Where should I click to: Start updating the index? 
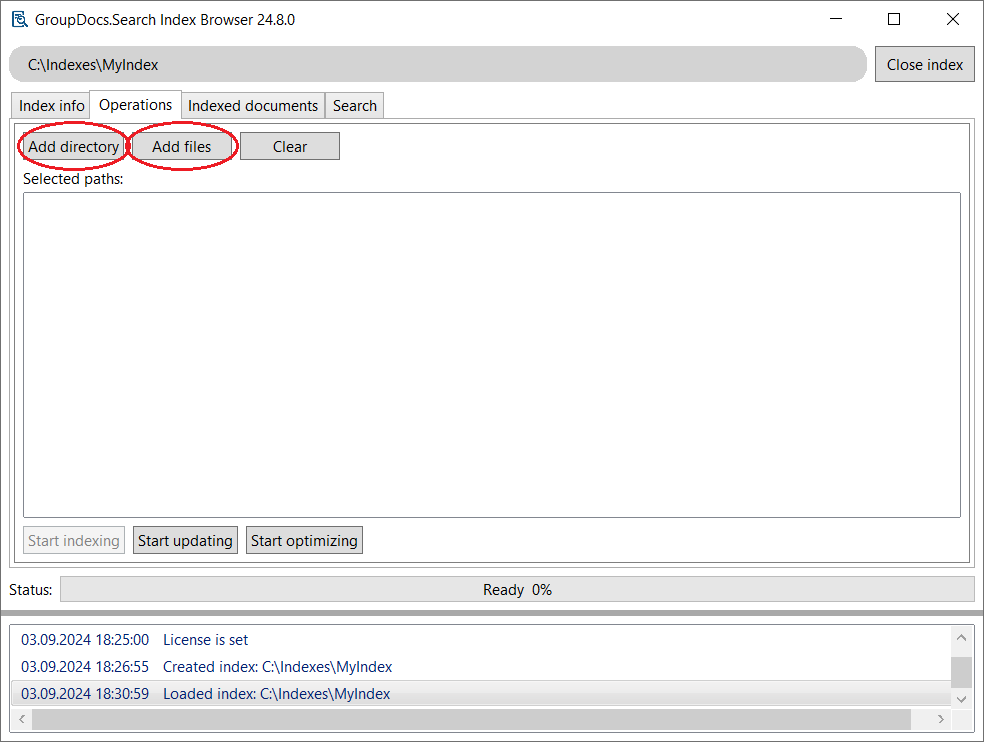185,541
